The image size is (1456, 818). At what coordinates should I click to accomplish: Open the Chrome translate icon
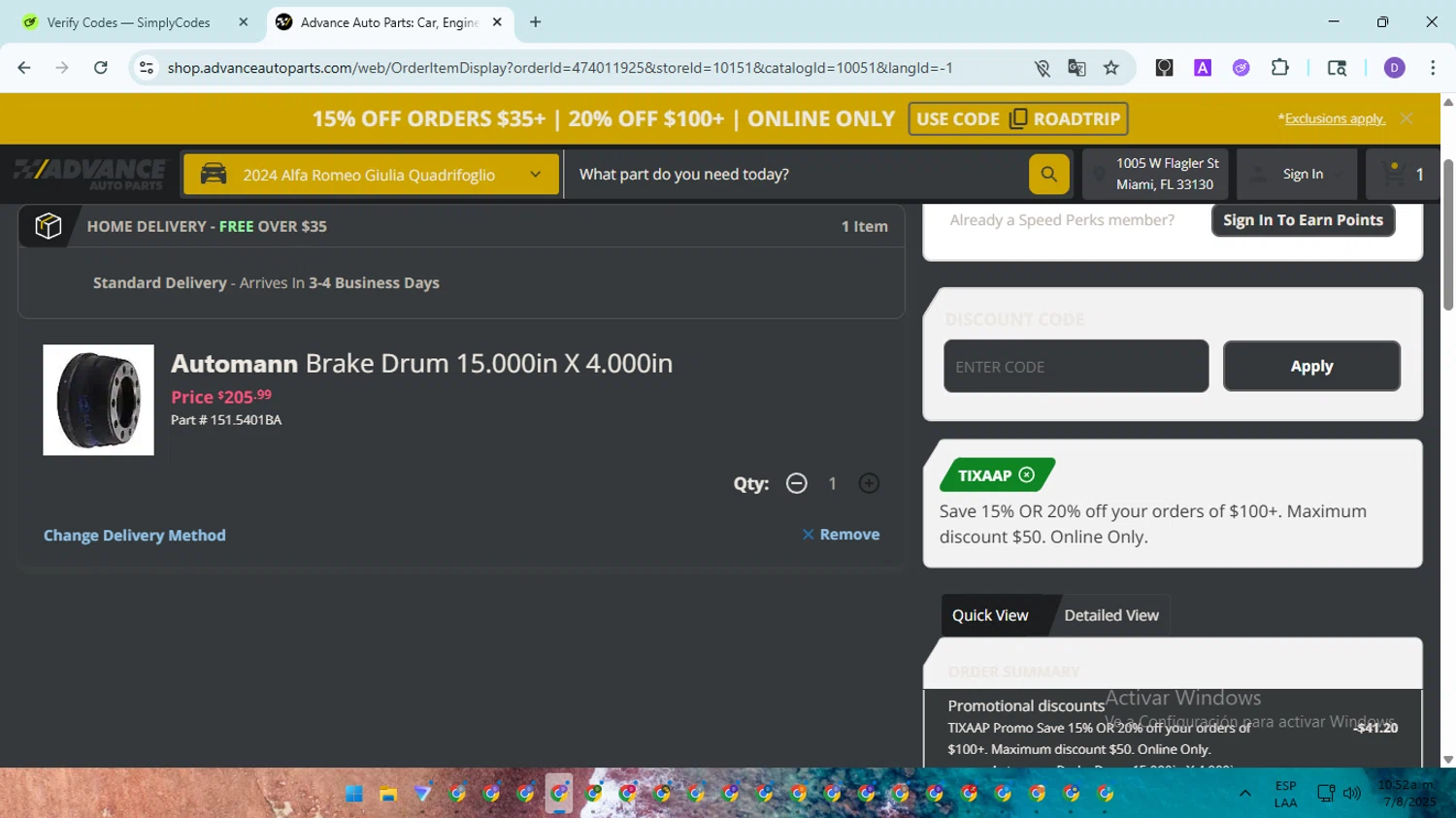tap(1076, 68)
